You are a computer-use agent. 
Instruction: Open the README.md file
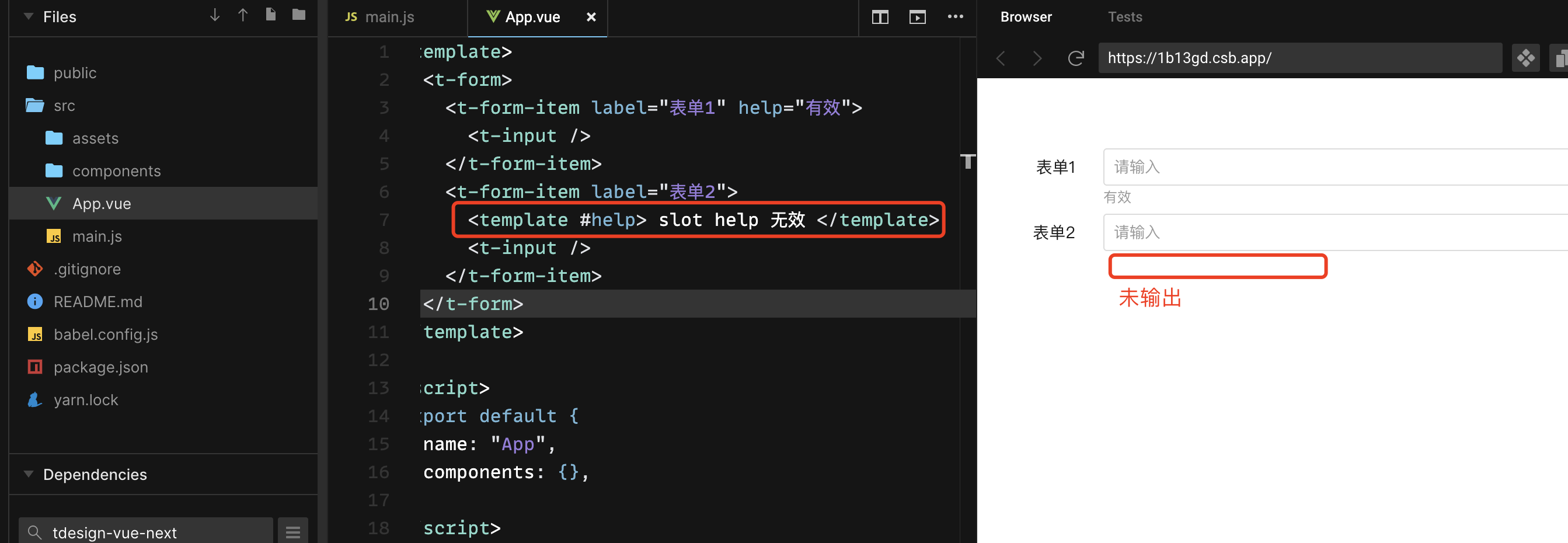(x=98, y=301)
